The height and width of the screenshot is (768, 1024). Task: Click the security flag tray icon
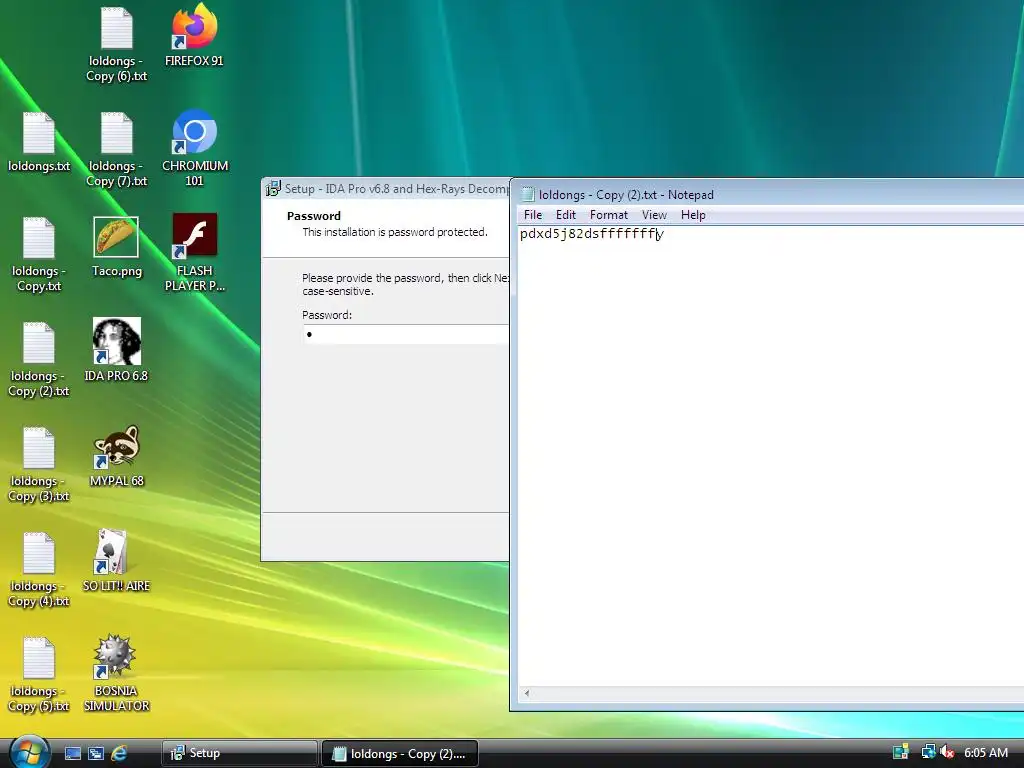(x=901, y=752)
